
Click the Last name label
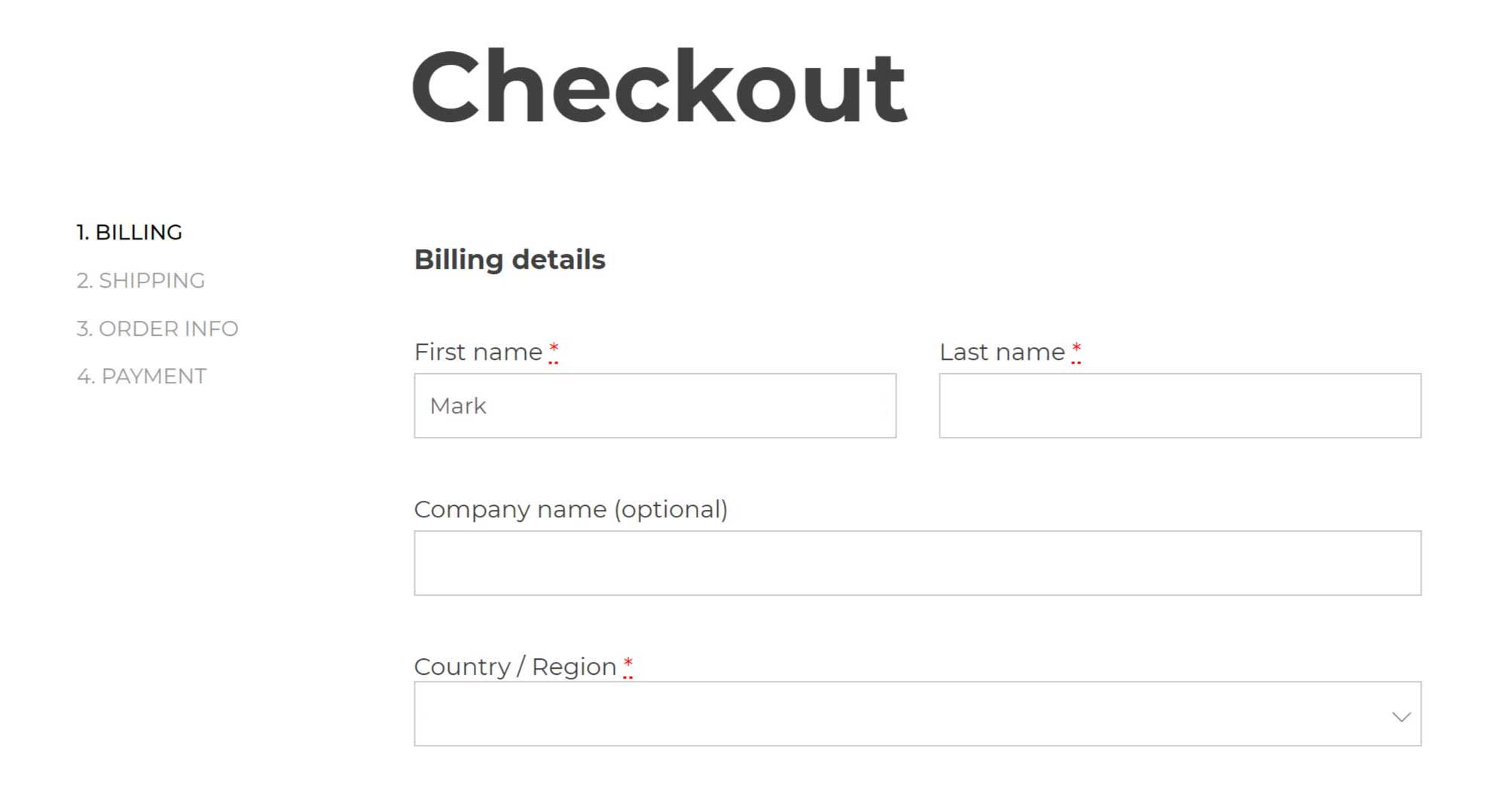point(1002,352)
